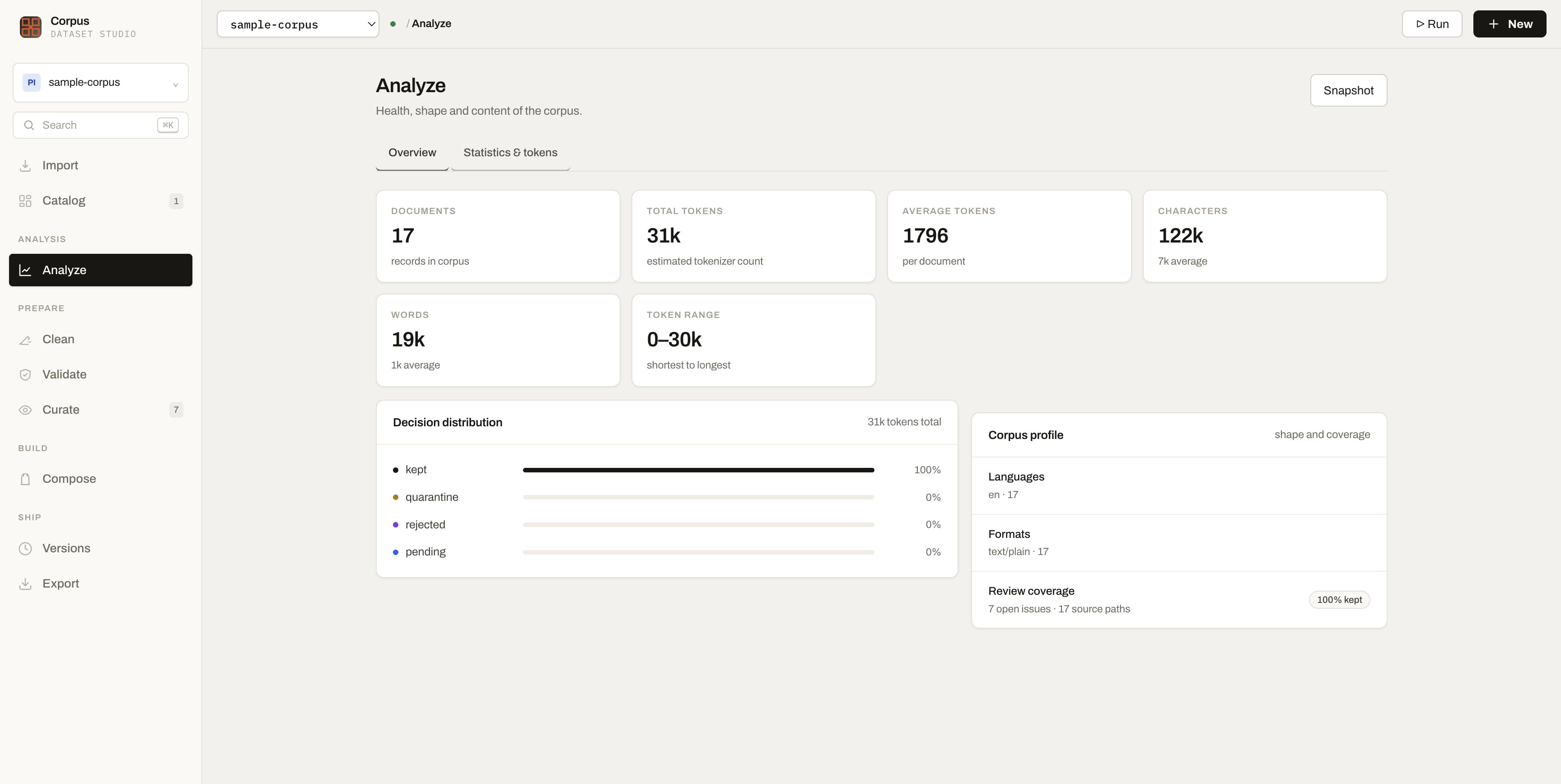Click the Corpus Dataset Studio logo icon
Viewport: 1561px width, 784px height.
click(30, 27)
